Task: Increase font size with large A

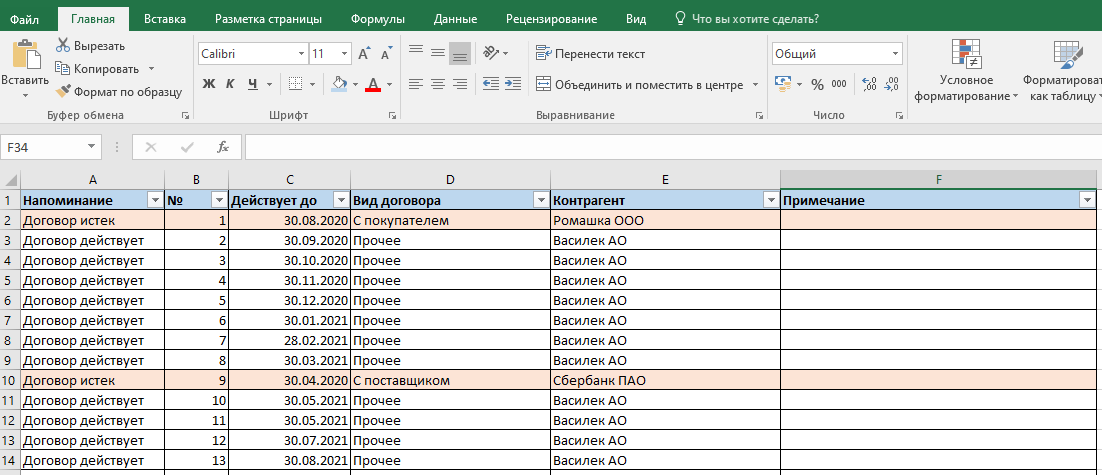Action: coord(363,53)
